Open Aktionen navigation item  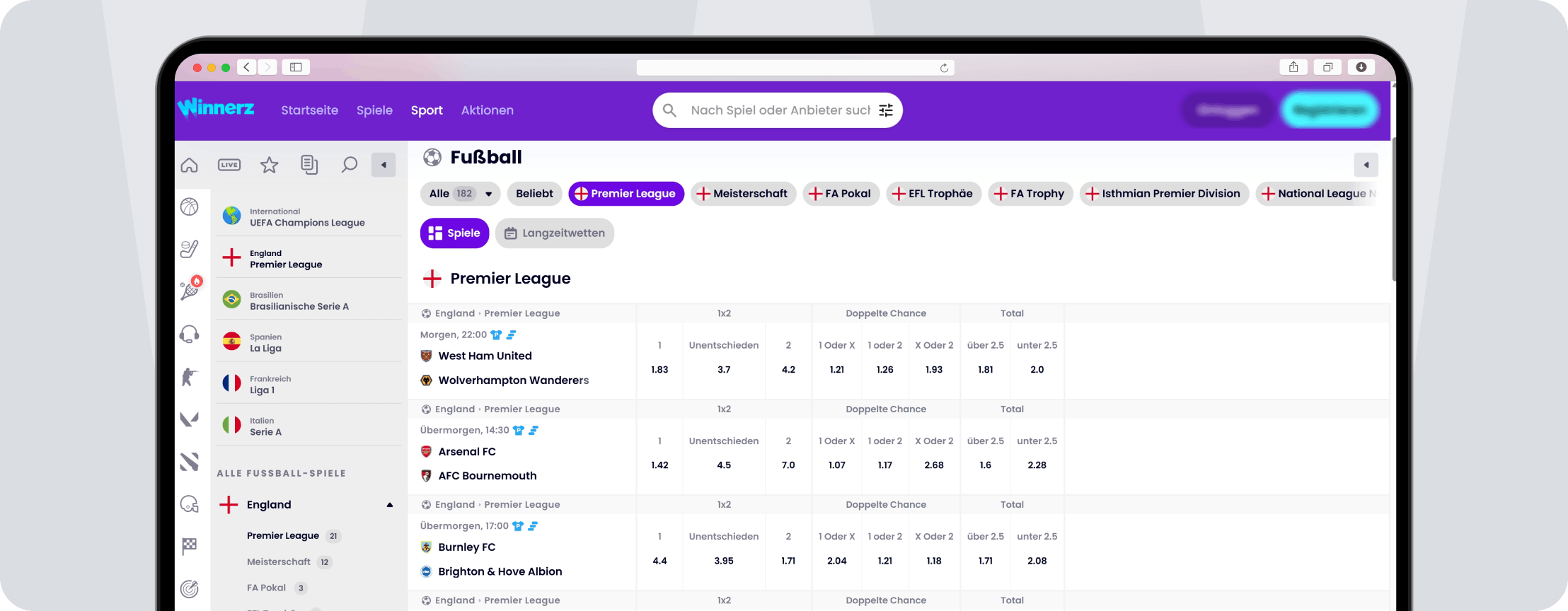(x=488, y=110)
